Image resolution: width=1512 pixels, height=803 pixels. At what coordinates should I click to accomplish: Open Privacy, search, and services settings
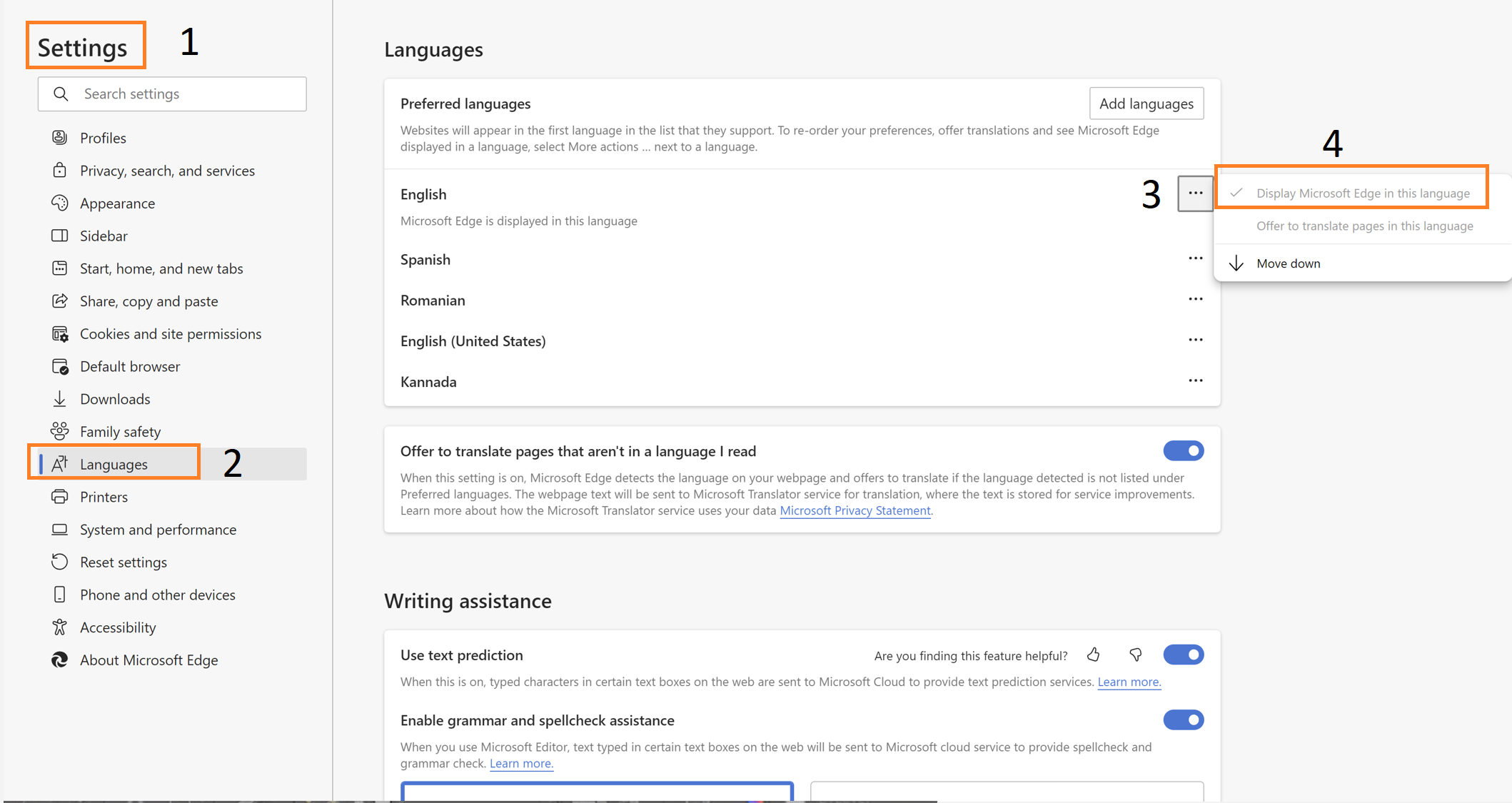[x=166, y=171]
